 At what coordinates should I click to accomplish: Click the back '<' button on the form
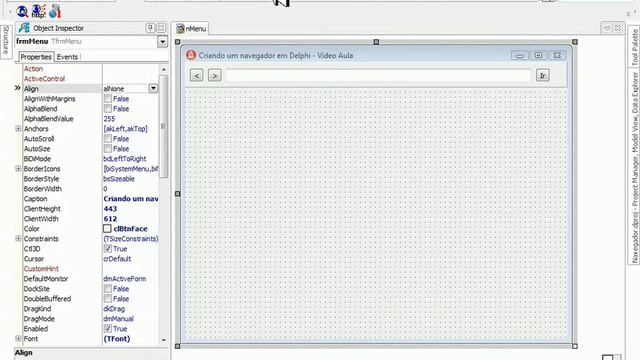tap(197, 76)
